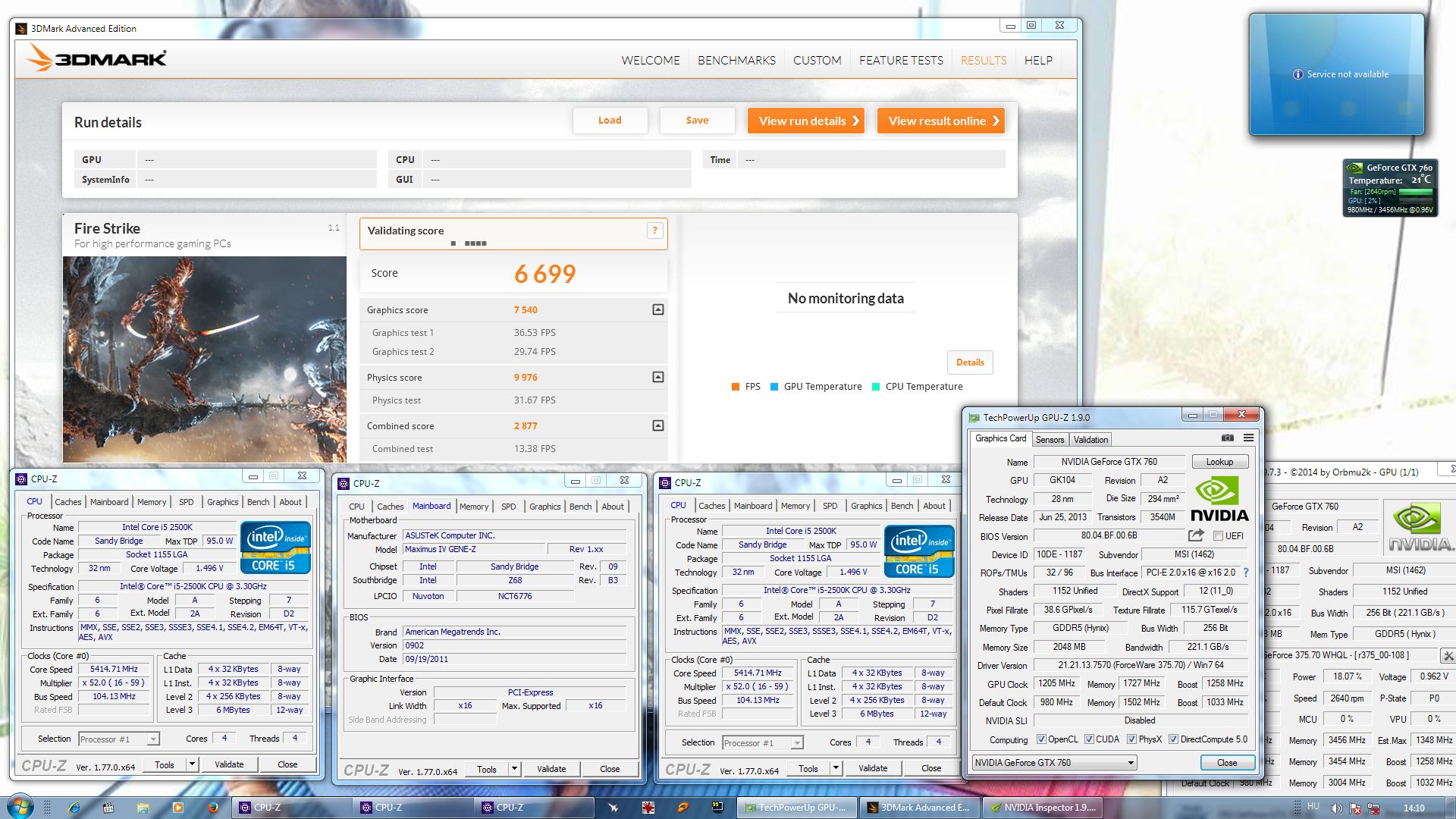Switch to the Sensors tab in GPU-Z

(x=1050, y=440)
